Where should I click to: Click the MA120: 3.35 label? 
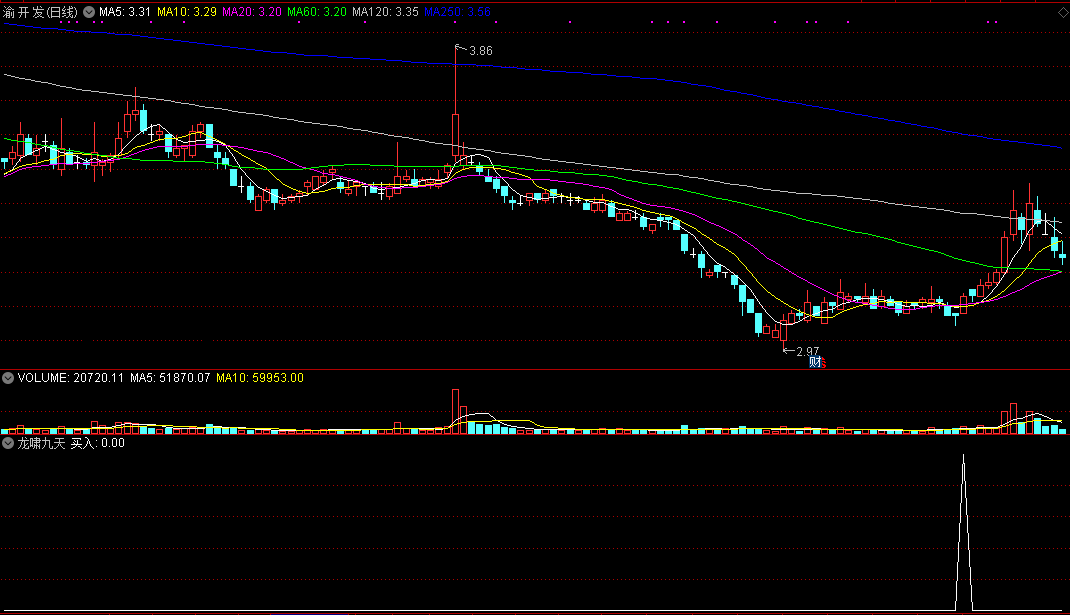[386, 12]
